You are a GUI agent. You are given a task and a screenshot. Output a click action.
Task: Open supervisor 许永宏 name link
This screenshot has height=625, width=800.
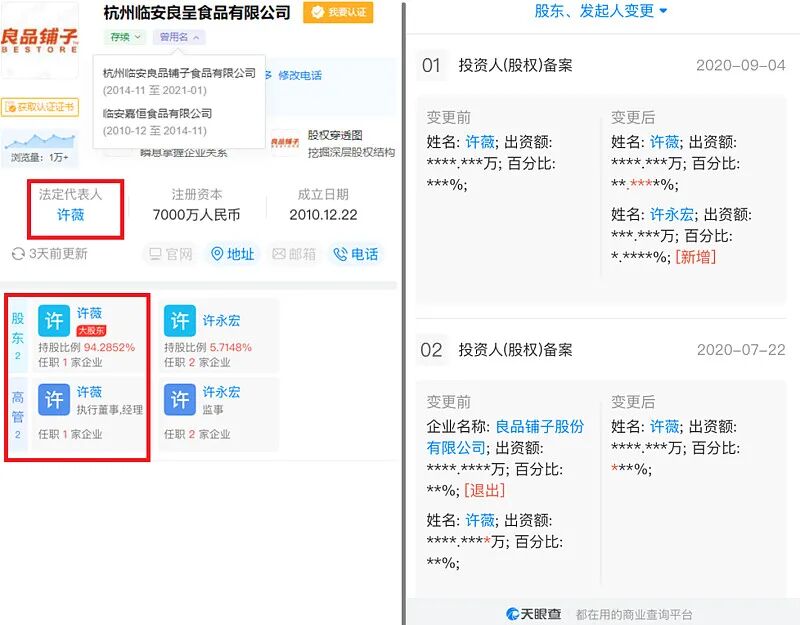(221, 392)
